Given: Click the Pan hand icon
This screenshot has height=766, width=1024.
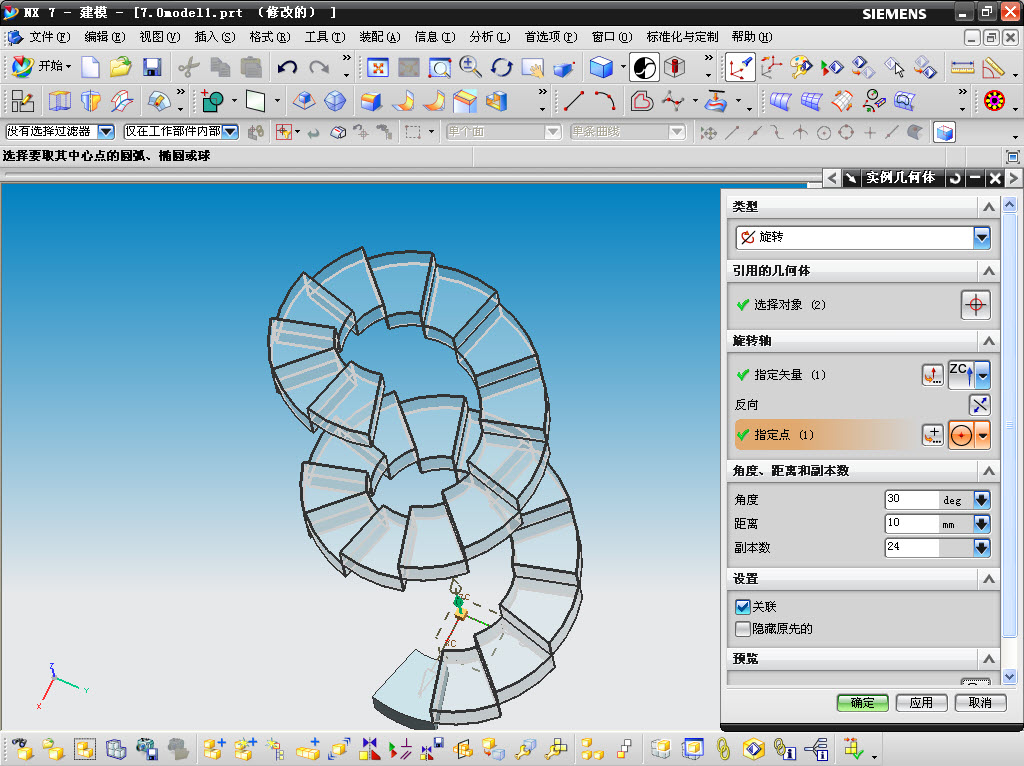Looking at the screenshot, I should coord(533,67).
